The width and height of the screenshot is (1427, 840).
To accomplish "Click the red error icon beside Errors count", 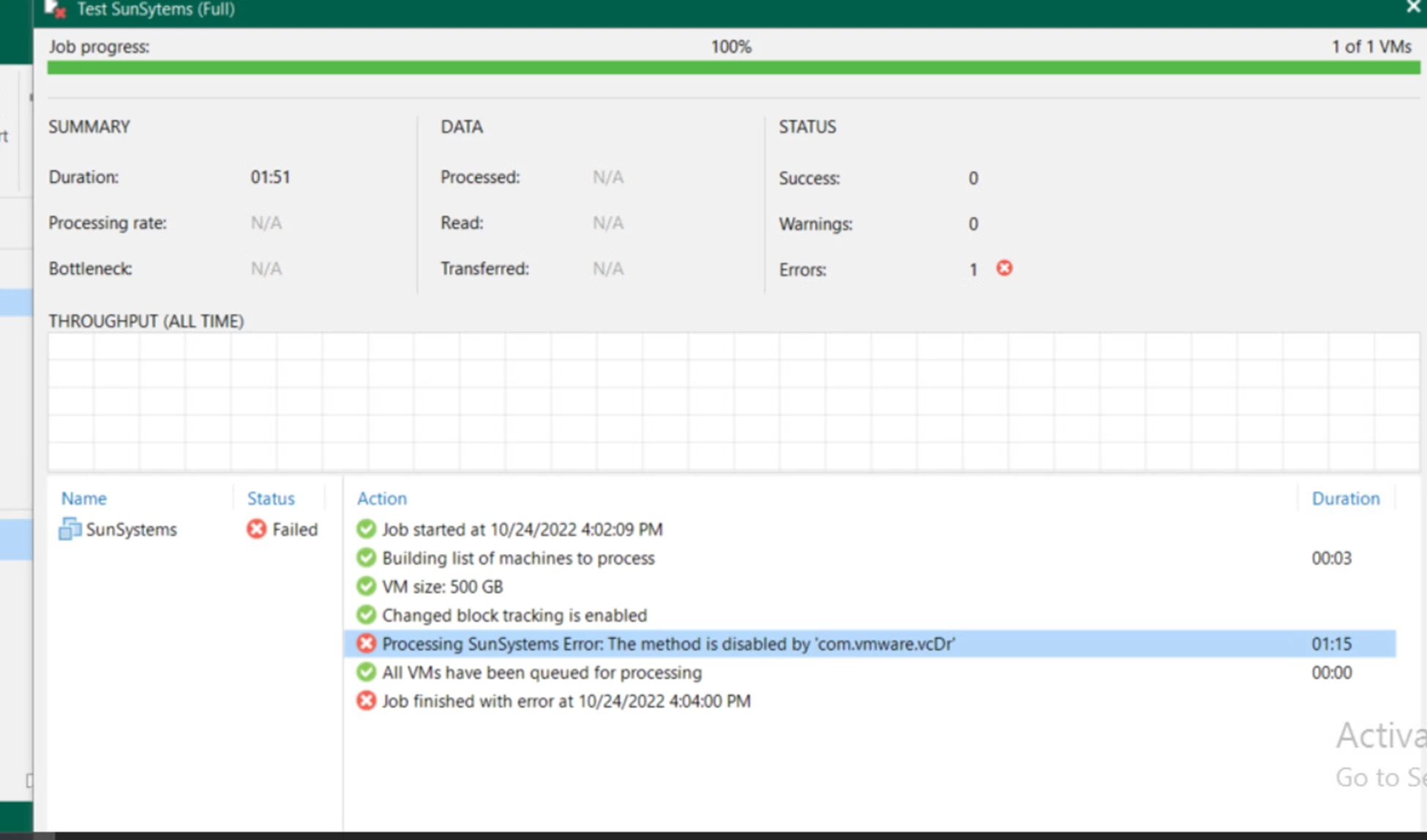I will [1004, 269].
